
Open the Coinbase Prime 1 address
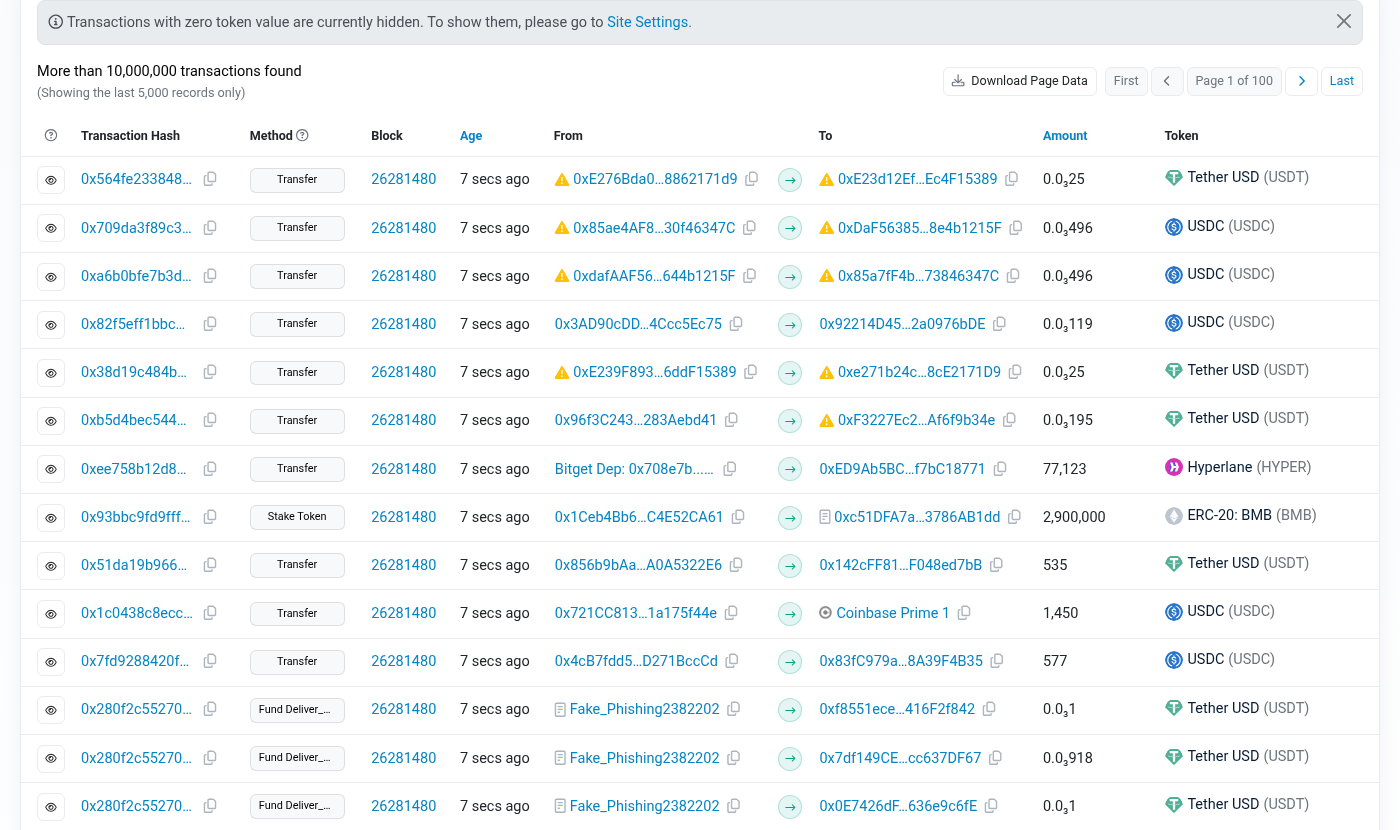tap(893, 613)
